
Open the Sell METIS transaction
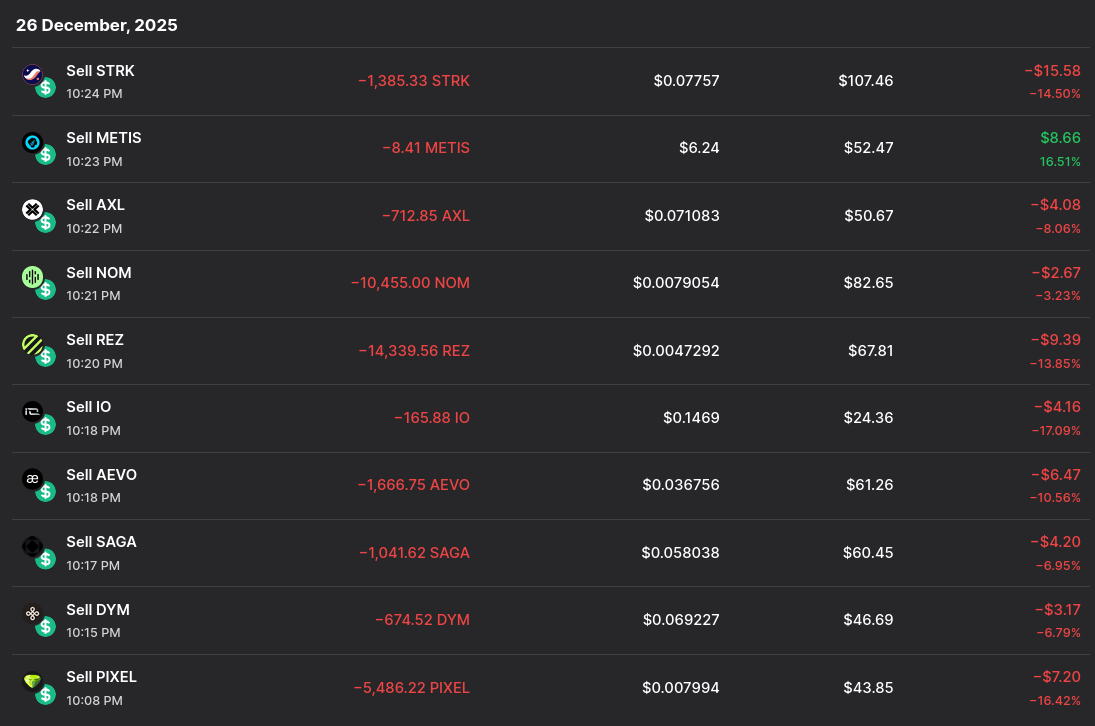(x=104, y=138)
